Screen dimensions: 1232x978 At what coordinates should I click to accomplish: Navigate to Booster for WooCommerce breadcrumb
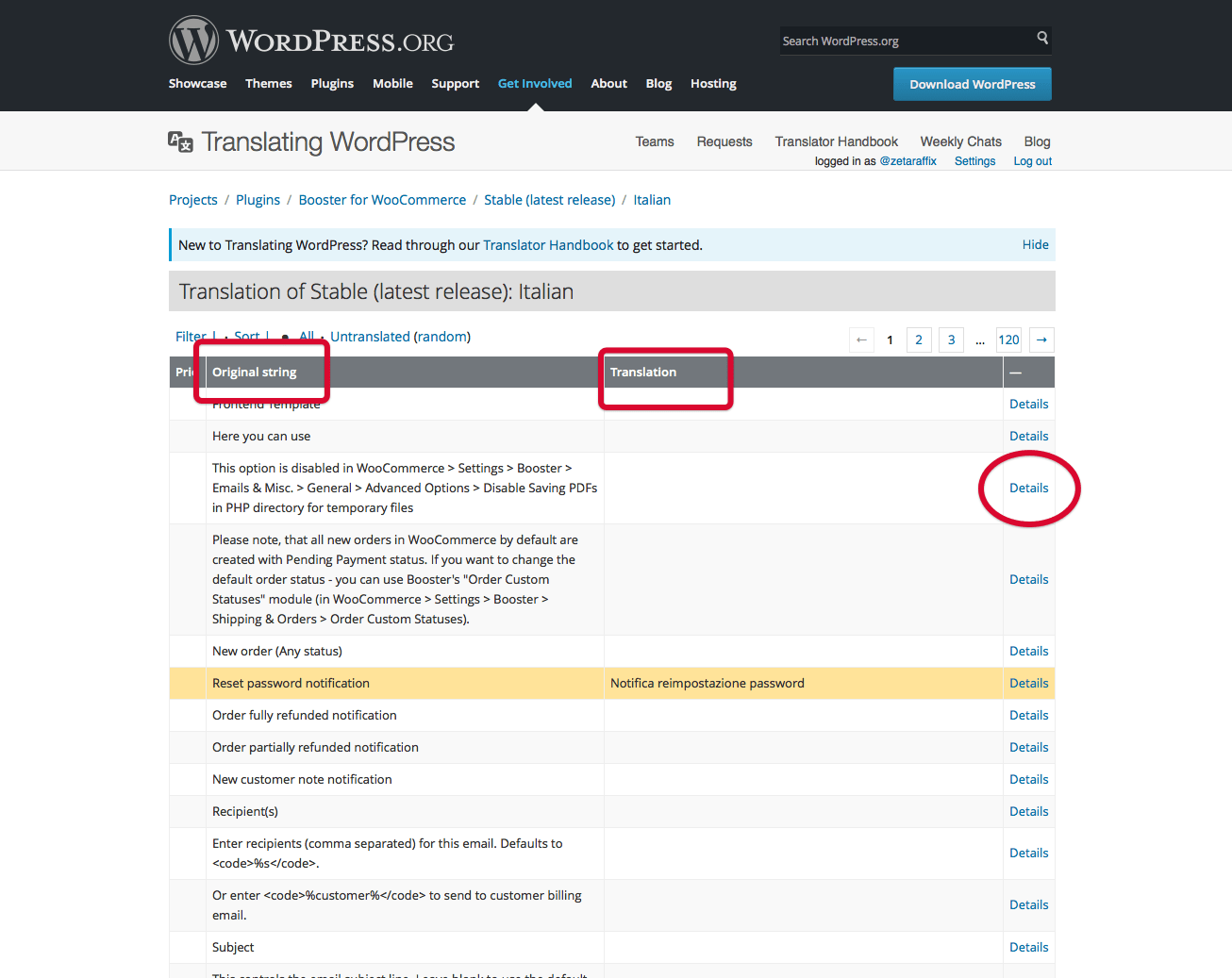coord(382,199)
